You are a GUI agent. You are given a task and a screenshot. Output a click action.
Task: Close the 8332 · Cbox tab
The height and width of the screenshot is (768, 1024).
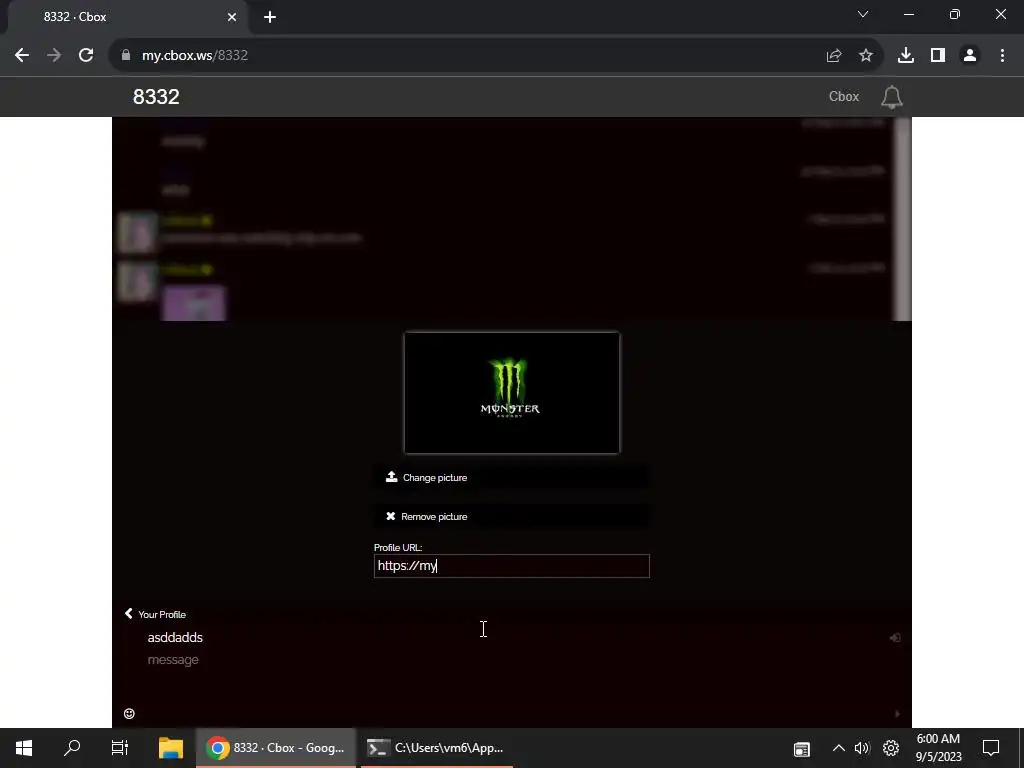[x=232, y=17]
